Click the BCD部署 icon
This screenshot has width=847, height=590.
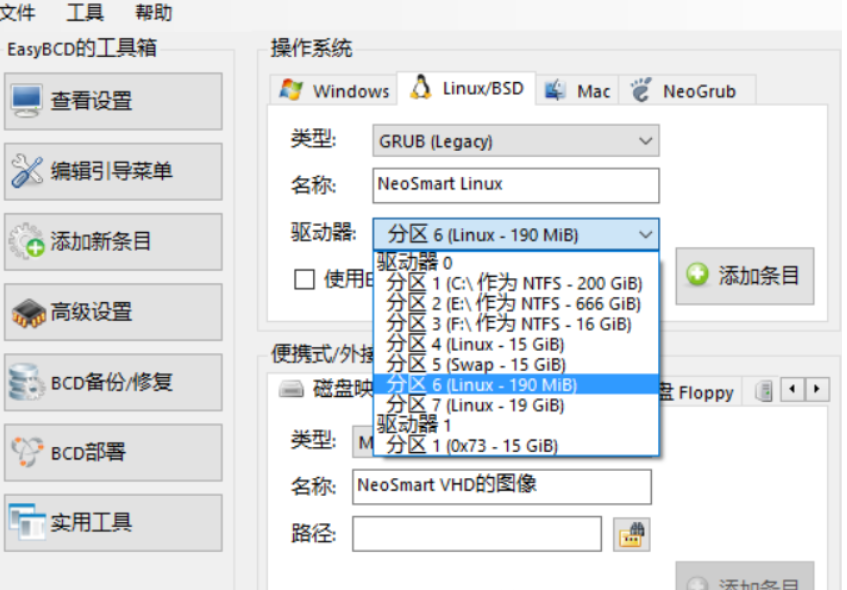point(27,452)
